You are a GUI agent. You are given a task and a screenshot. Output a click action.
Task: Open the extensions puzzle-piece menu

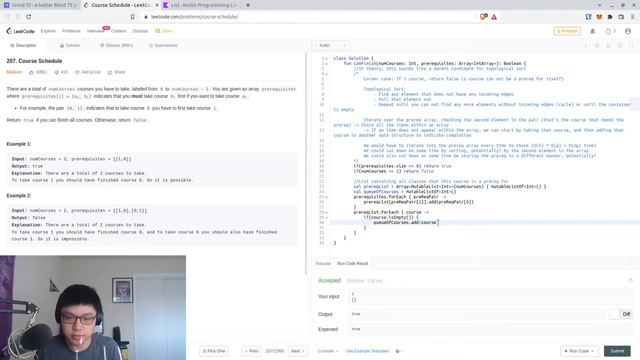click(x=610, y=17)
